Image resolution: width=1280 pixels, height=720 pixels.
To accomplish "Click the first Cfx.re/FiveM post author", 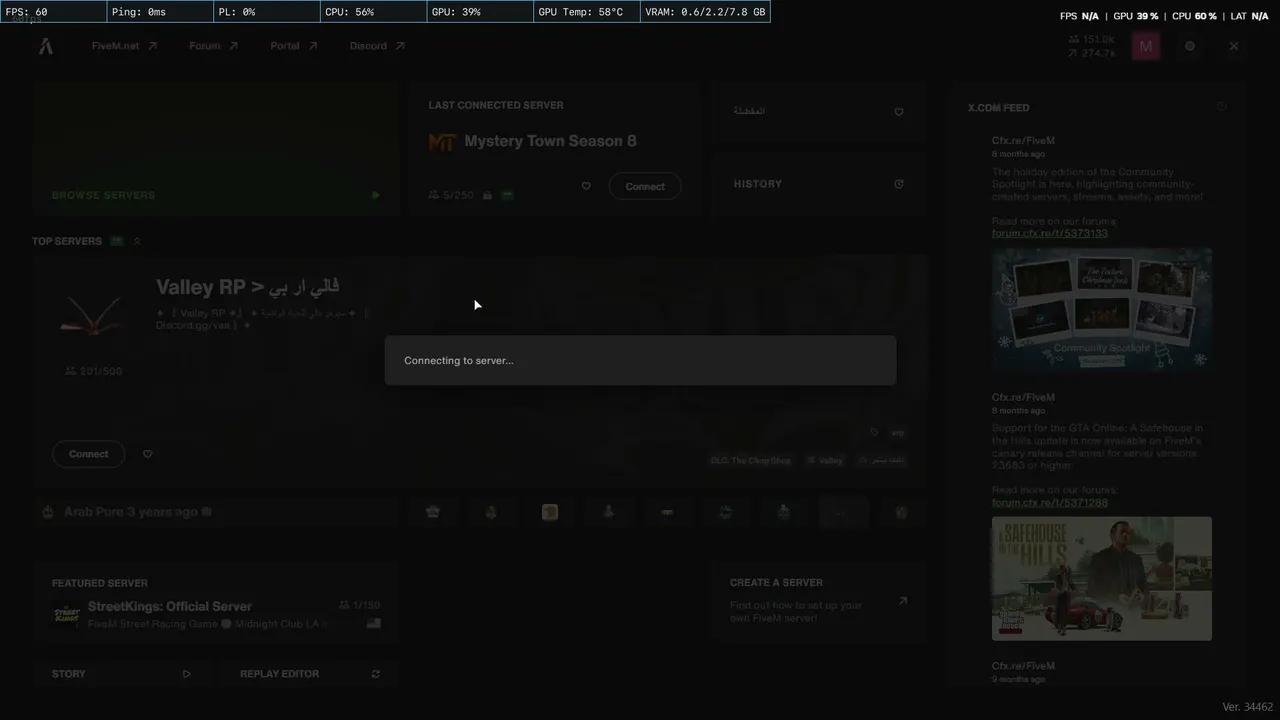I will tap(1023, 141).
